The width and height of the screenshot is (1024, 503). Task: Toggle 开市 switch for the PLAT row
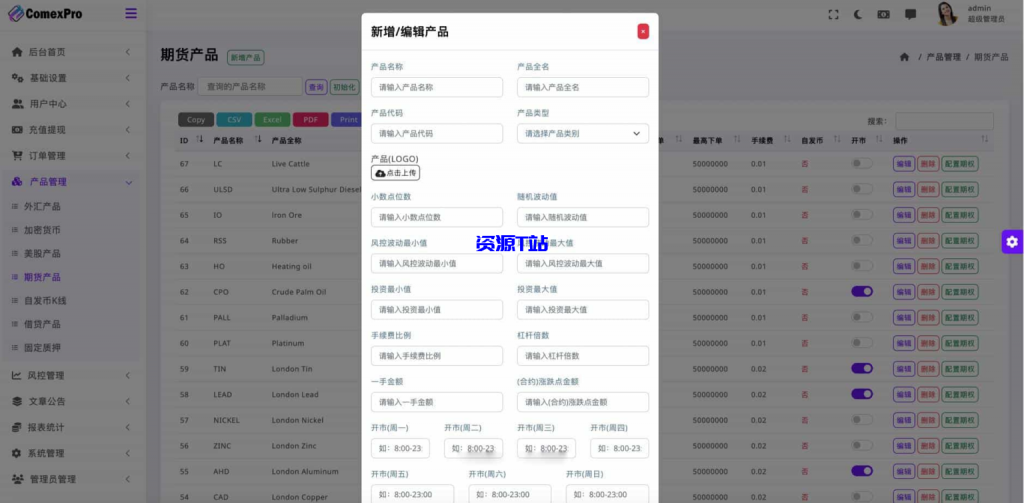[x=861, y=343]
